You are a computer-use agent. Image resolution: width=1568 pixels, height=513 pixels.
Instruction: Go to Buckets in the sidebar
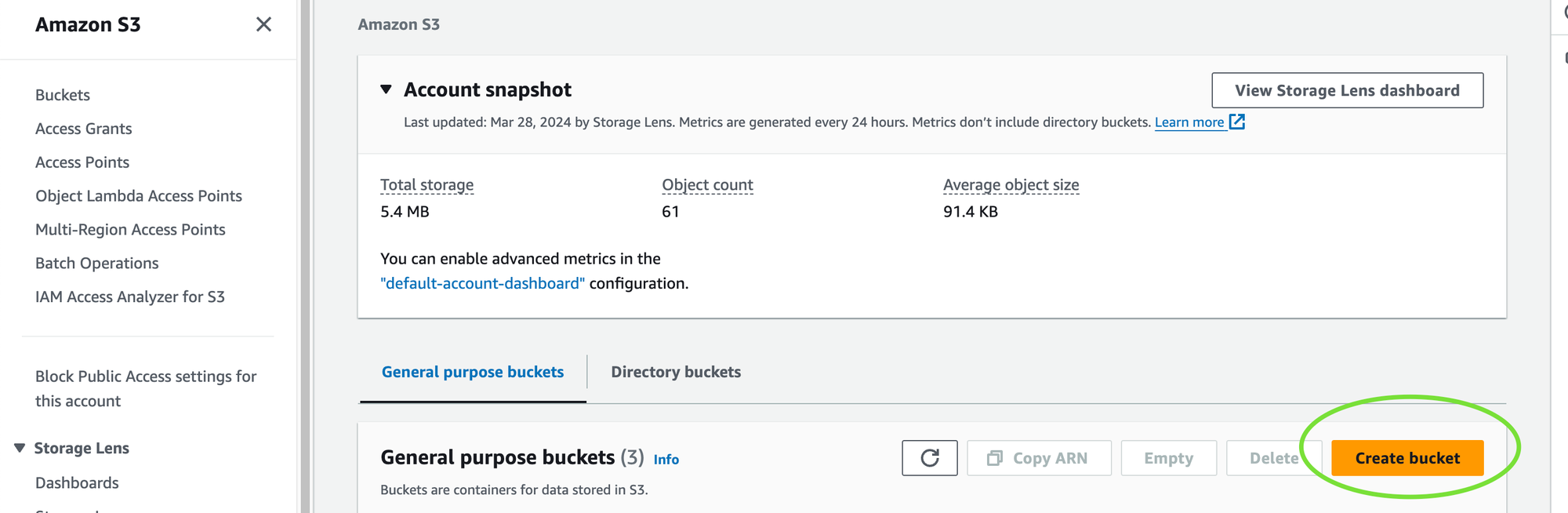[x=63, y=95]
